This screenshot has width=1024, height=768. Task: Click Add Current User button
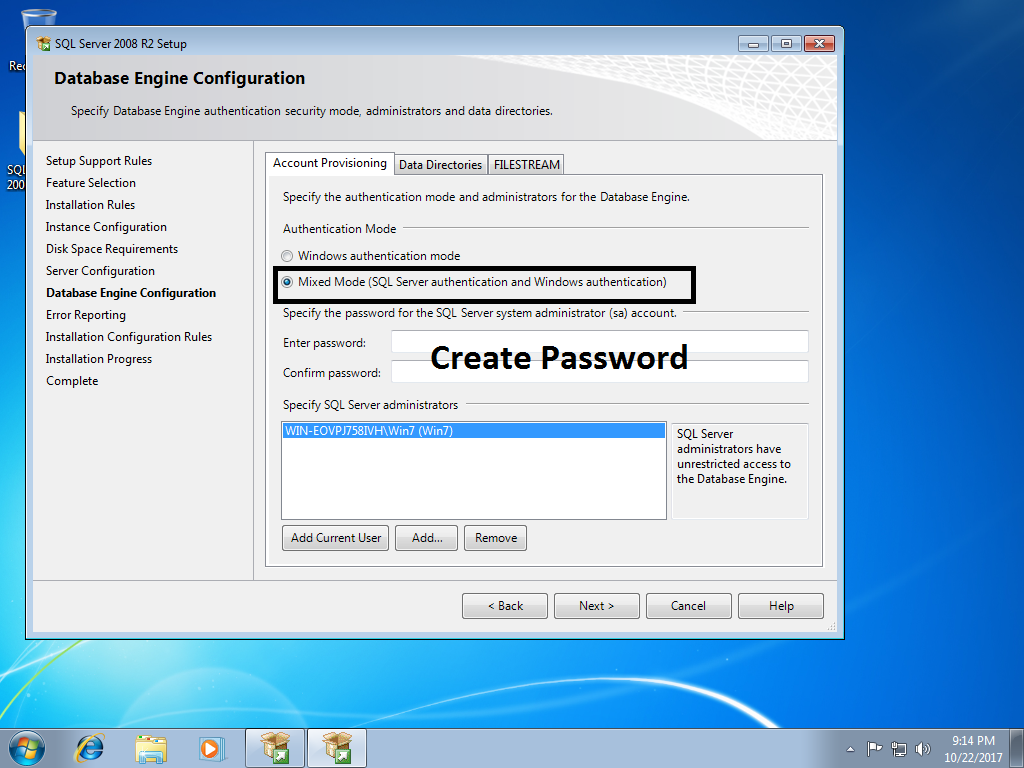pos(336,538)
